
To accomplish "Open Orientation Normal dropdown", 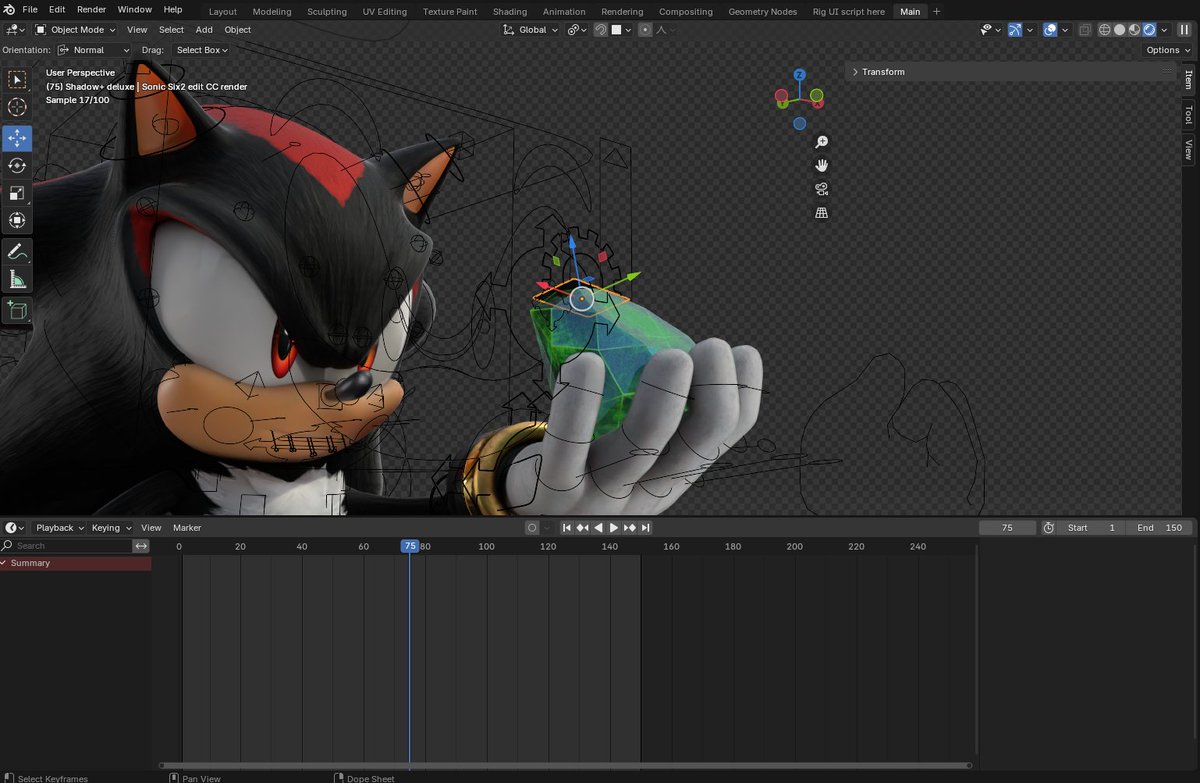I will click(x=94, y=50).
